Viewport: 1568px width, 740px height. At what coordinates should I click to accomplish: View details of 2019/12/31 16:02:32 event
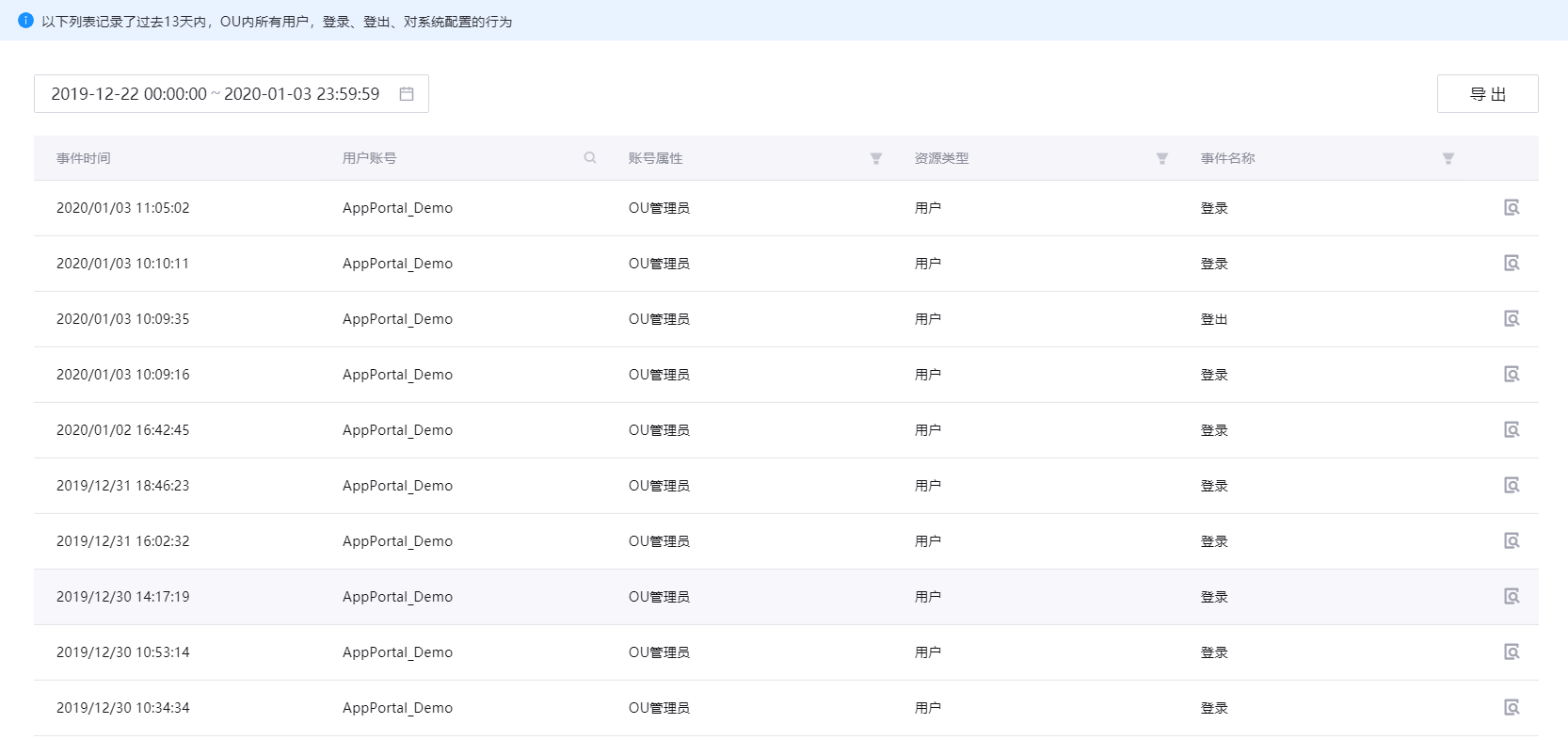click(x=1512, y=540)
